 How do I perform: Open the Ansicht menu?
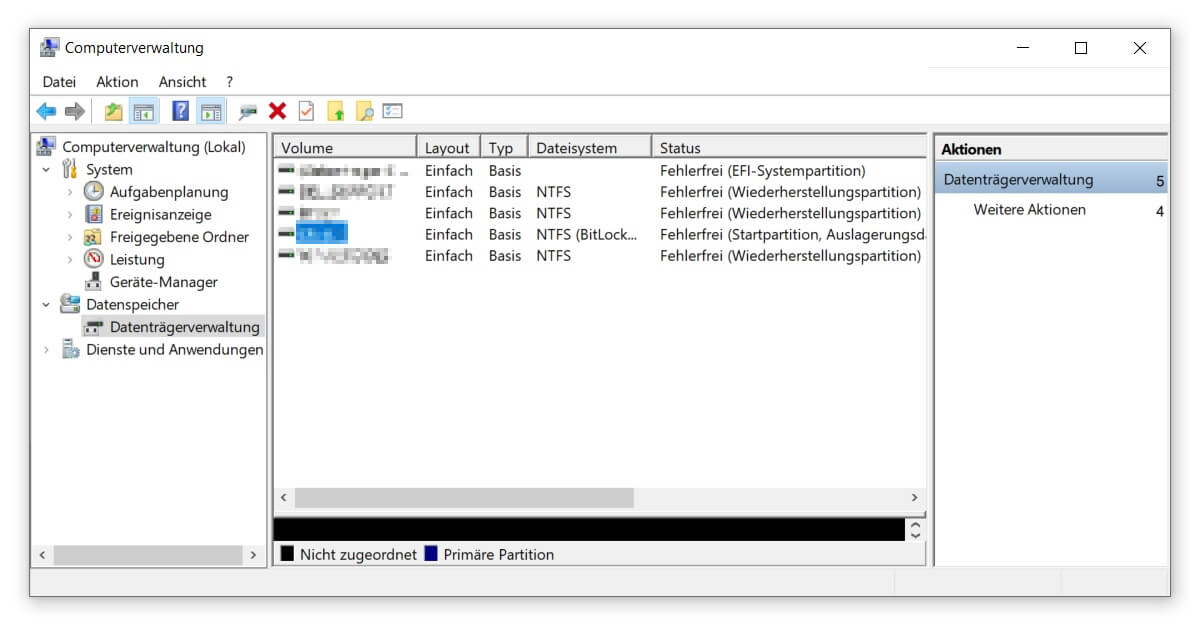click(x=182, y=82)
